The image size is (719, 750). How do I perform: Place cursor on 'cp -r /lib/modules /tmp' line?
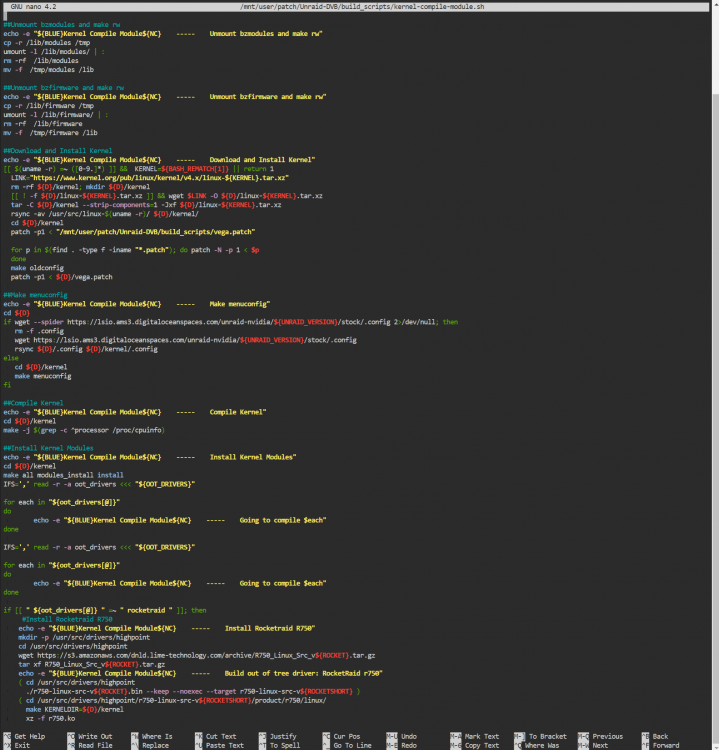pyautogui.click(x=46, y=43)
